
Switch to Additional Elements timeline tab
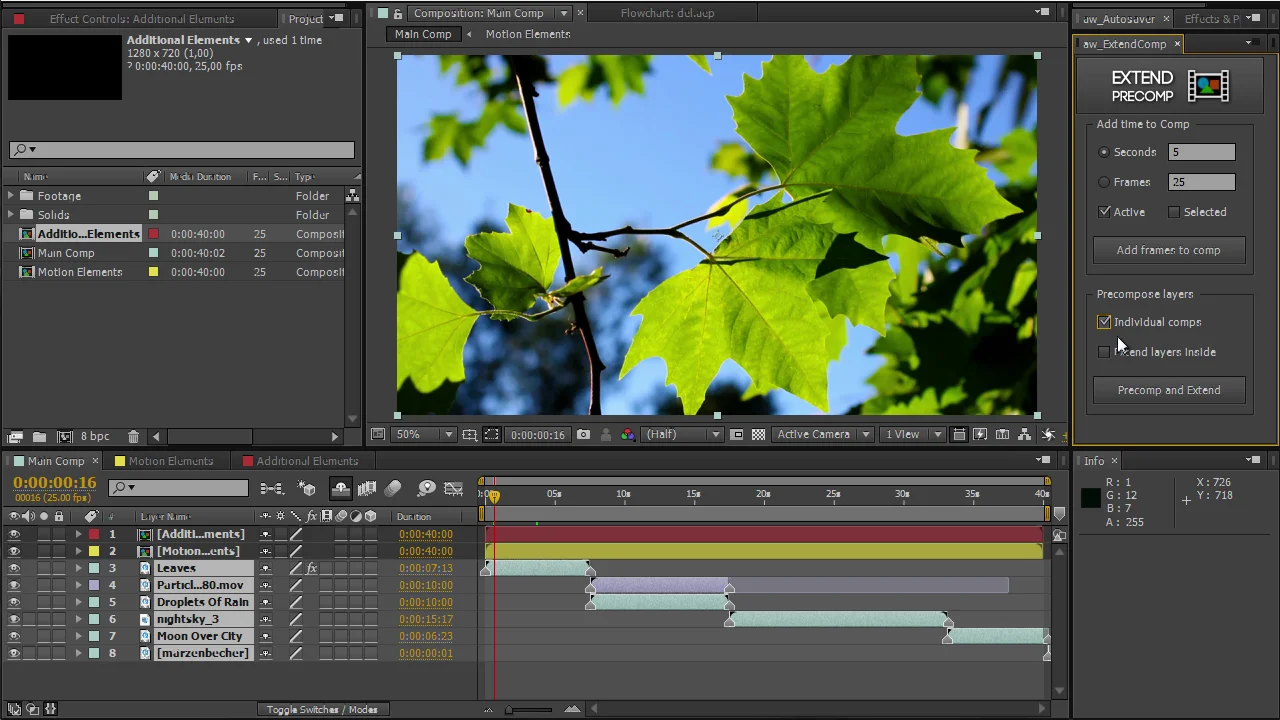point(307,461)
